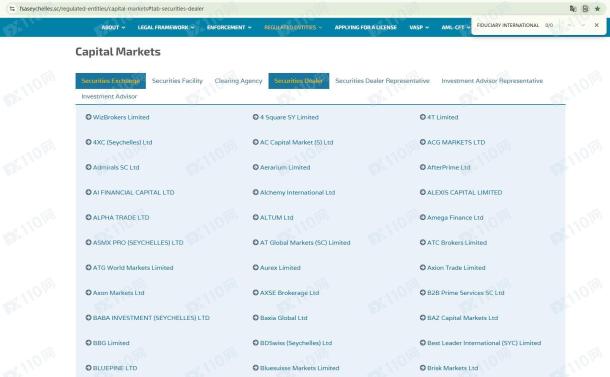Click the circle arrow icon beside ALTUM Ltd
610x377 pixels.
point(256,217)
